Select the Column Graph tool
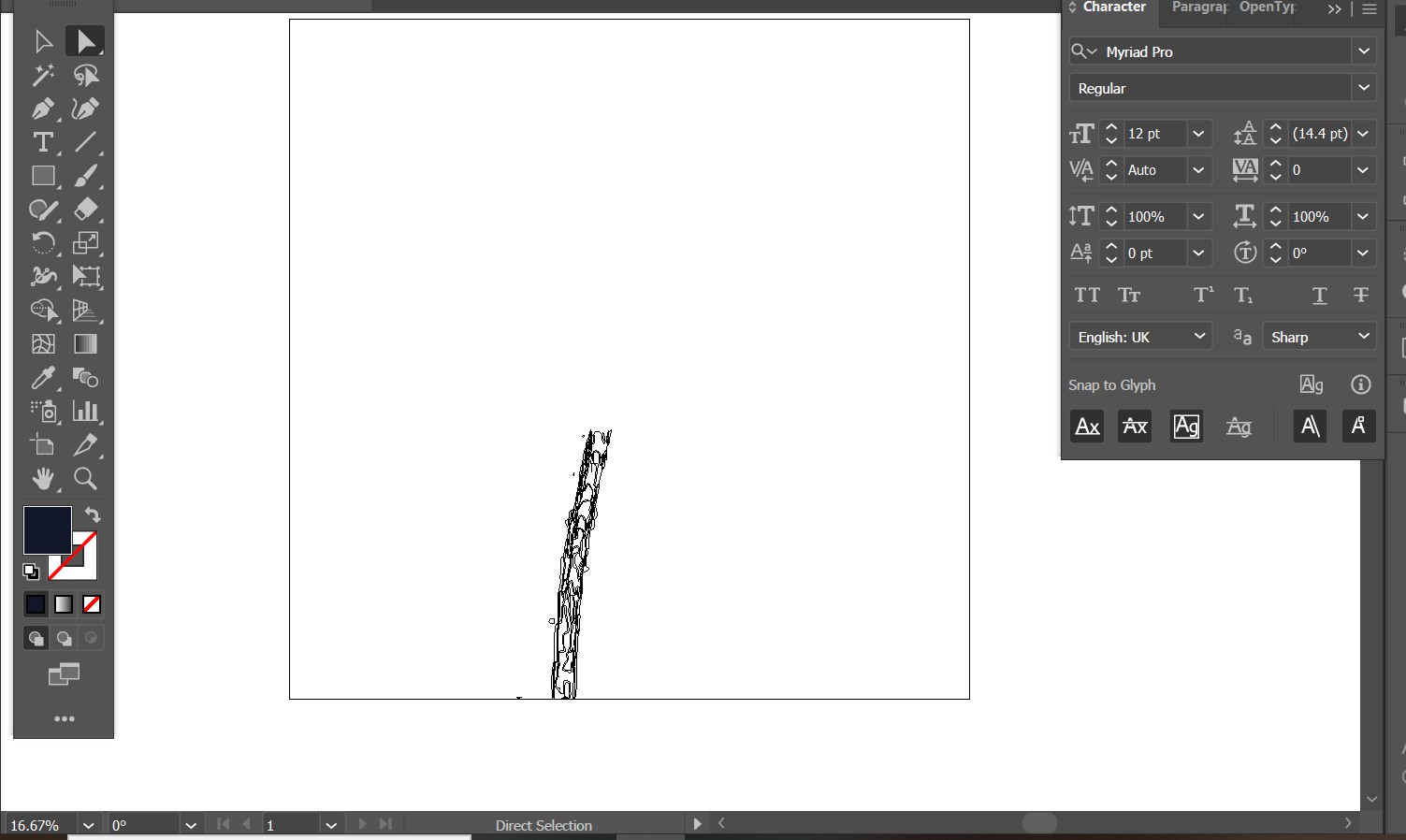 (86, 412)
